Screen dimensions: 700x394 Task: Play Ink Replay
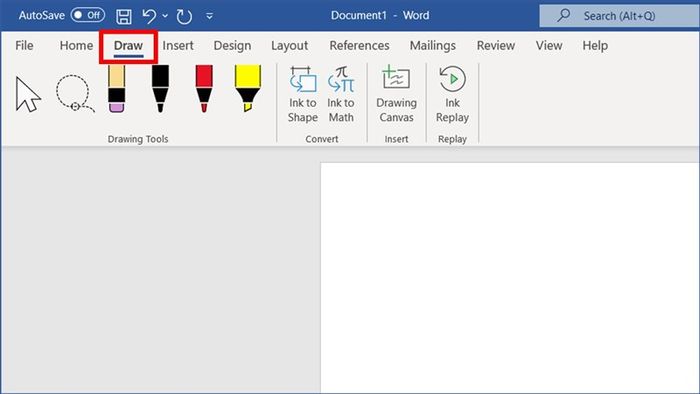pyautogui.click(x=452, y=95)
